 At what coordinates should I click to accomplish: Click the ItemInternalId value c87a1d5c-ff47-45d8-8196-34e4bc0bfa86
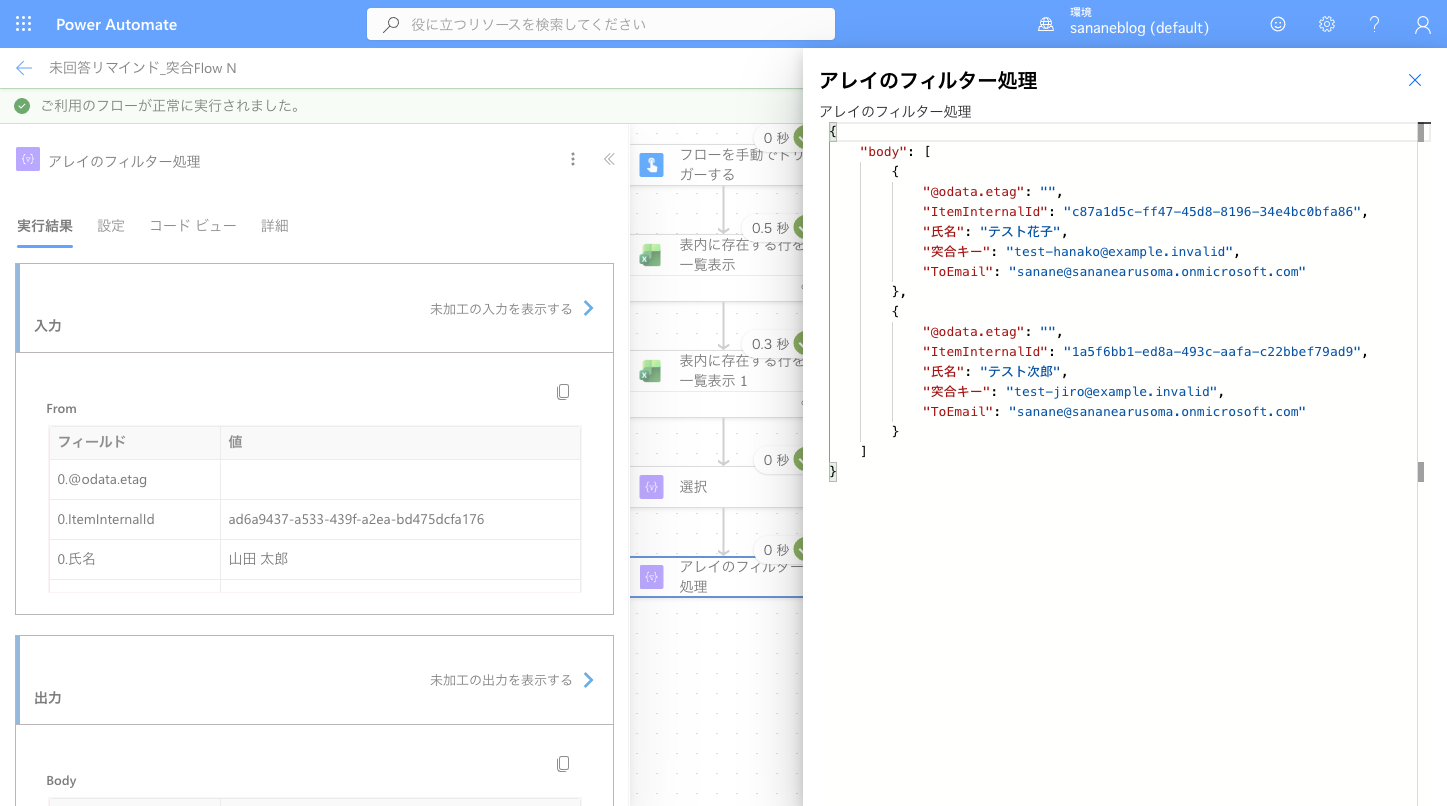(1213, 212)
